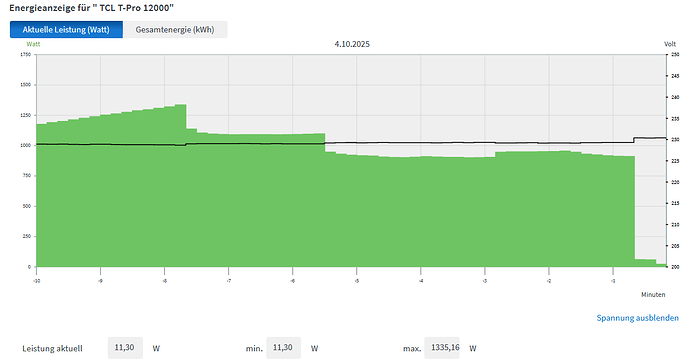This screenshot has height=360, width=690.
Task: Click the 1000 tick on Watt axis
Action: coord(26,145)
